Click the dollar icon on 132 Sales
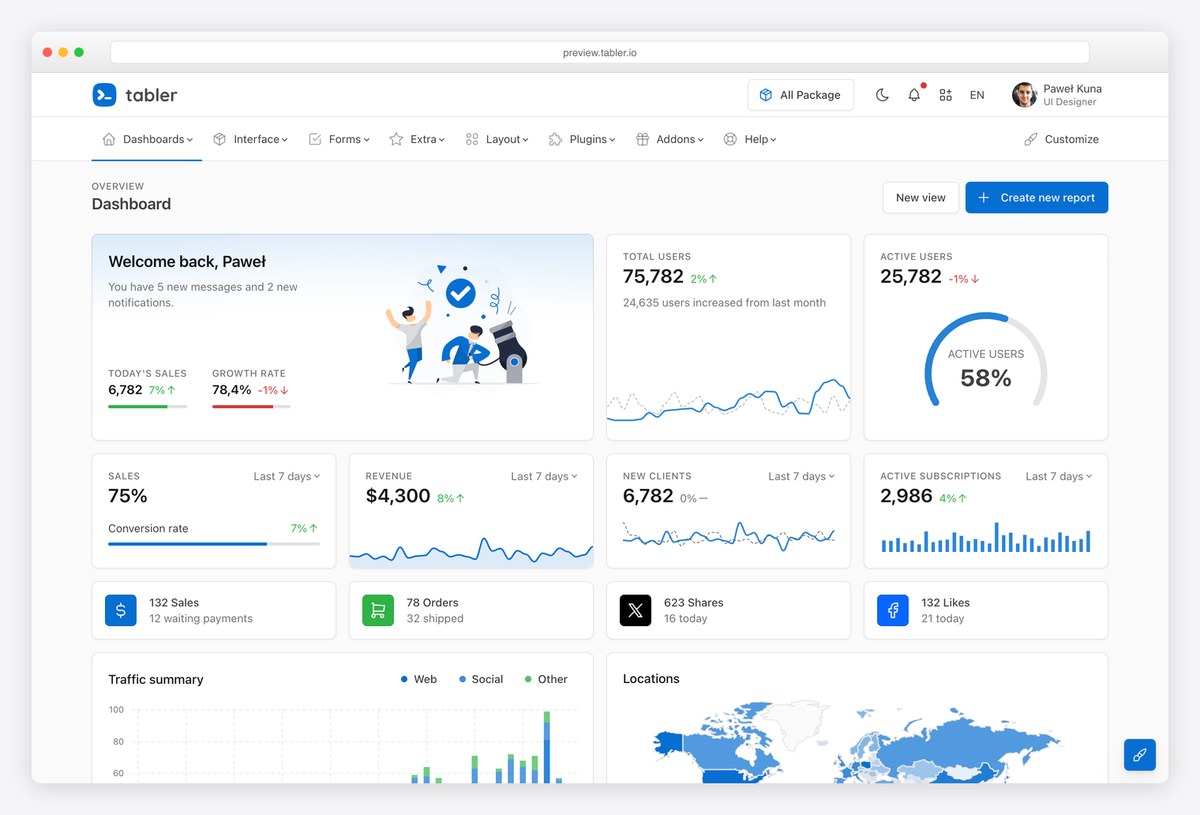 (121, 610)
